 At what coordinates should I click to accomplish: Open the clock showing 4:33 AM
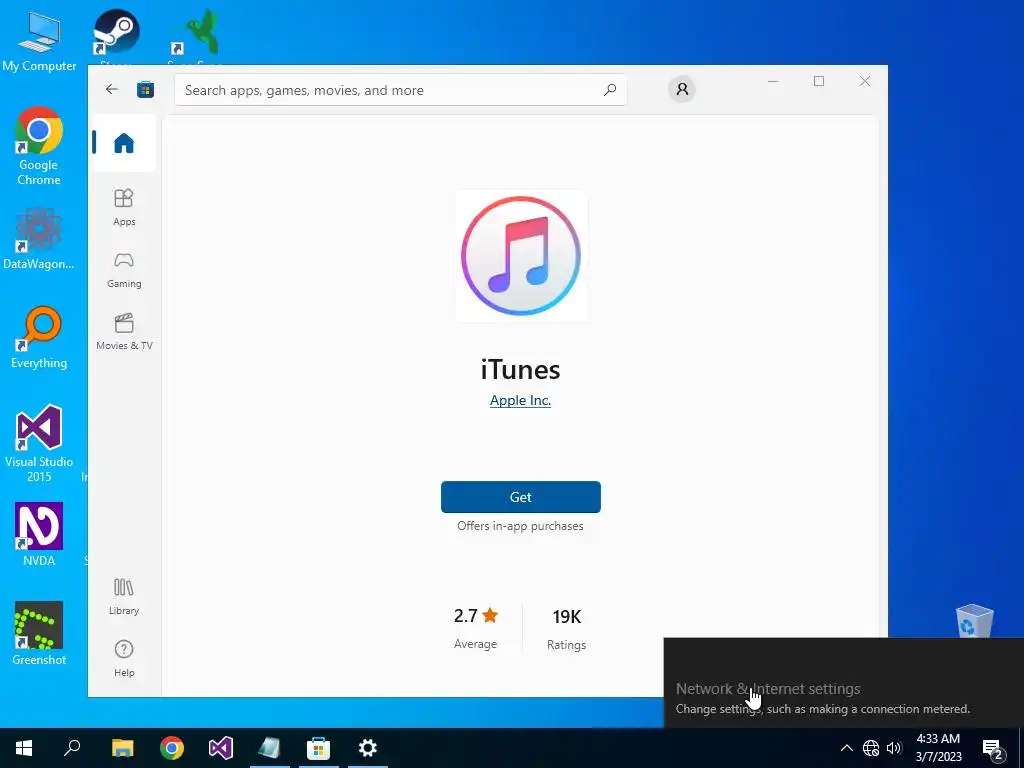pos(938,748)
